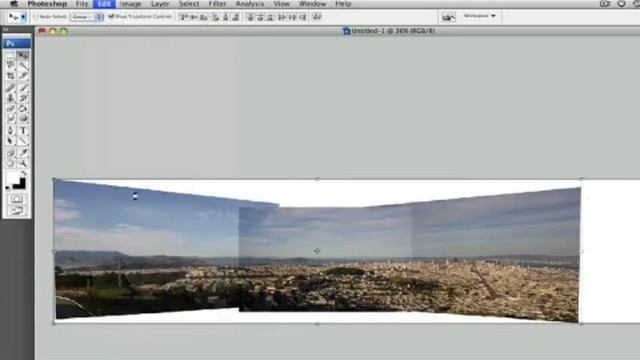This screenshot has width=640, height=360.
Task: Select the Dodge tool
Action: [23, 119]
